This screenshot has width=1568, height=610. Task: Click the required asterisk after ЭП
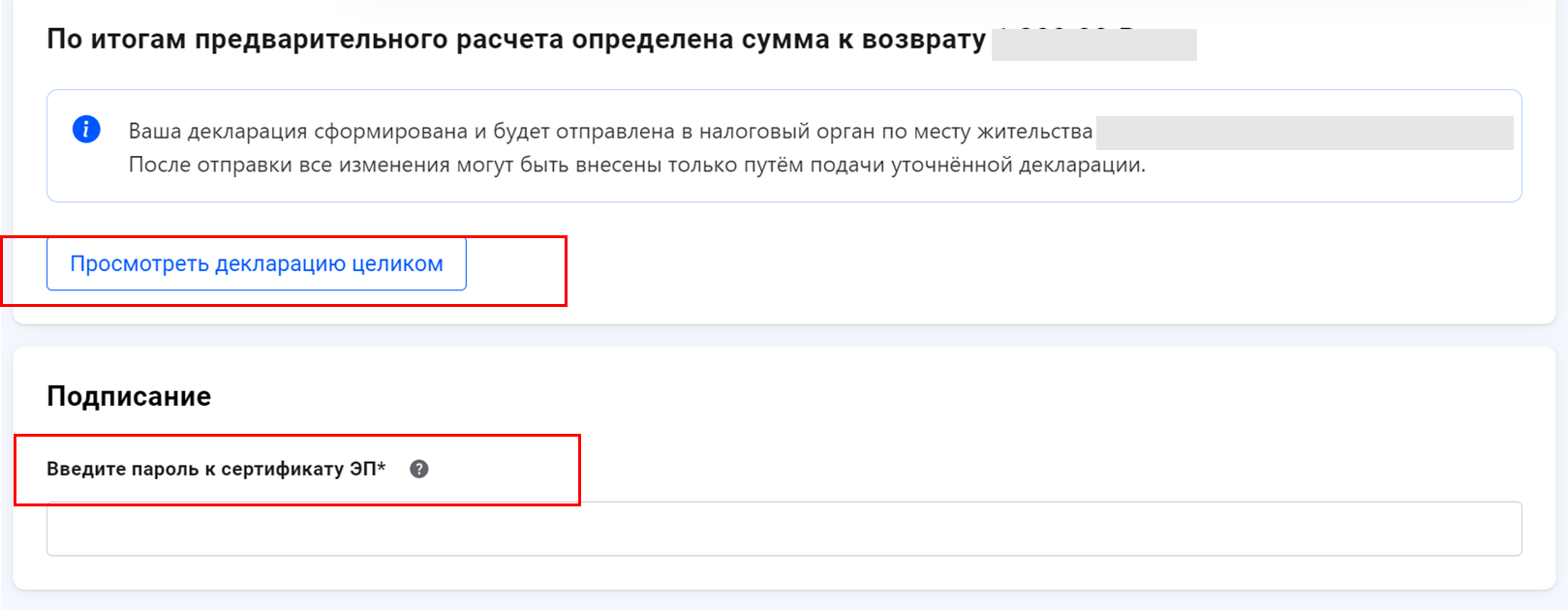382,469
